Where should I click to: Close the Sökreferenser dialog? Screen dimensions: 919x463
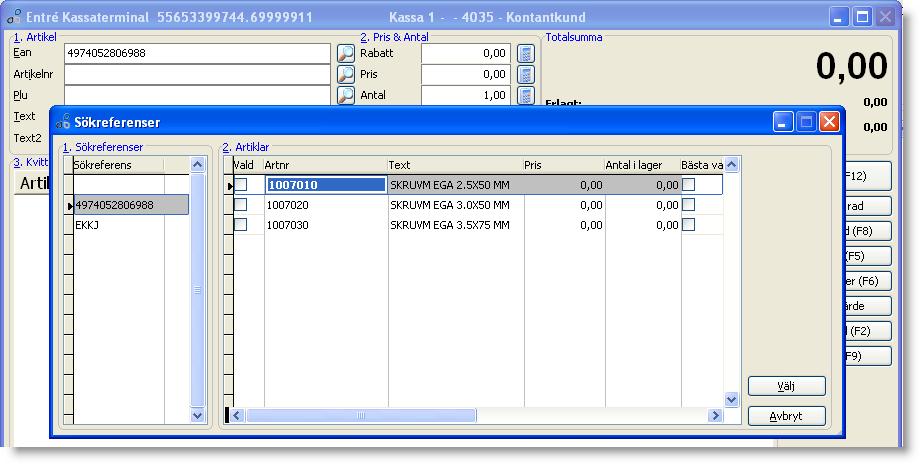tap(829, 122)
